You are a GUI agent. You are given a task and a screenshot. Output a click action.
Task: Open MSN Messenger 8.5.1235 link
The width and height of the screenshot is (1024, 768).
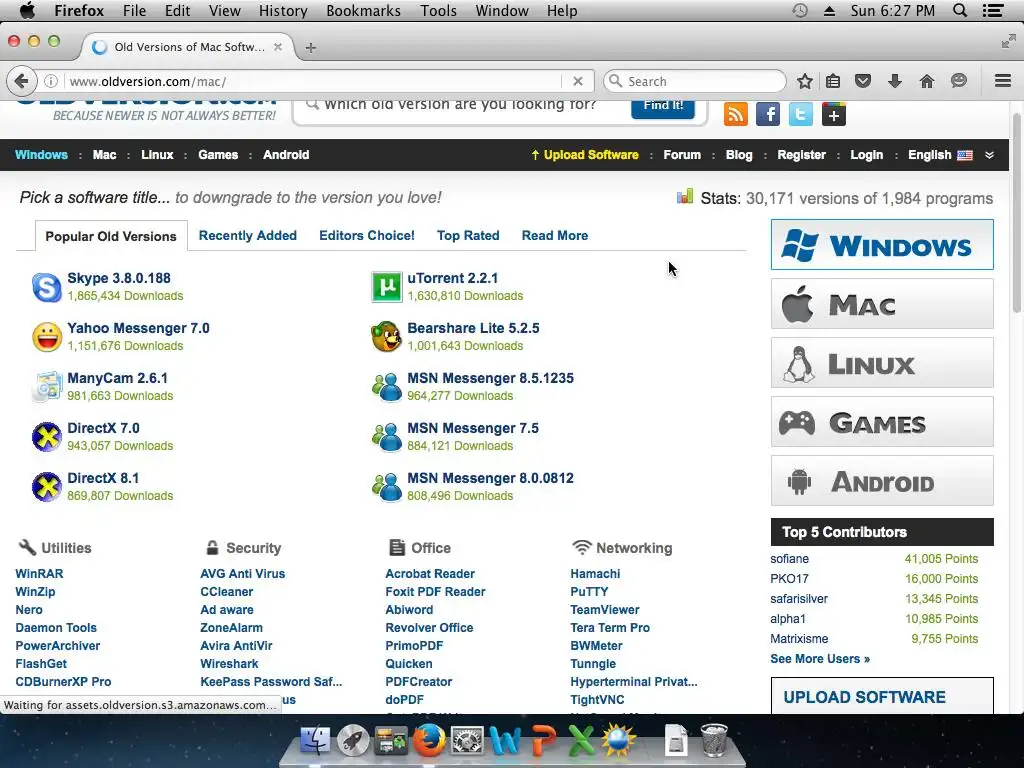click(x=490, y=378)
